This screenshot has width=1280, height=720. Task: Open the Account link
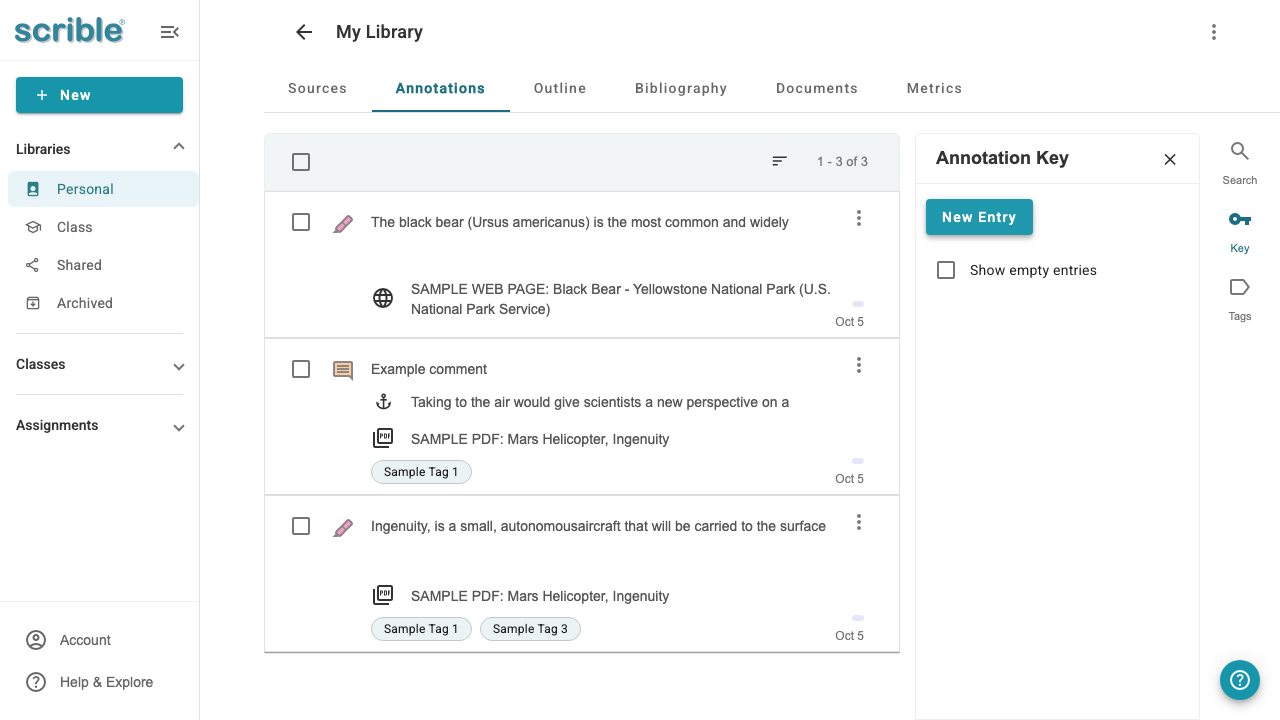click(x=85, y=640)
